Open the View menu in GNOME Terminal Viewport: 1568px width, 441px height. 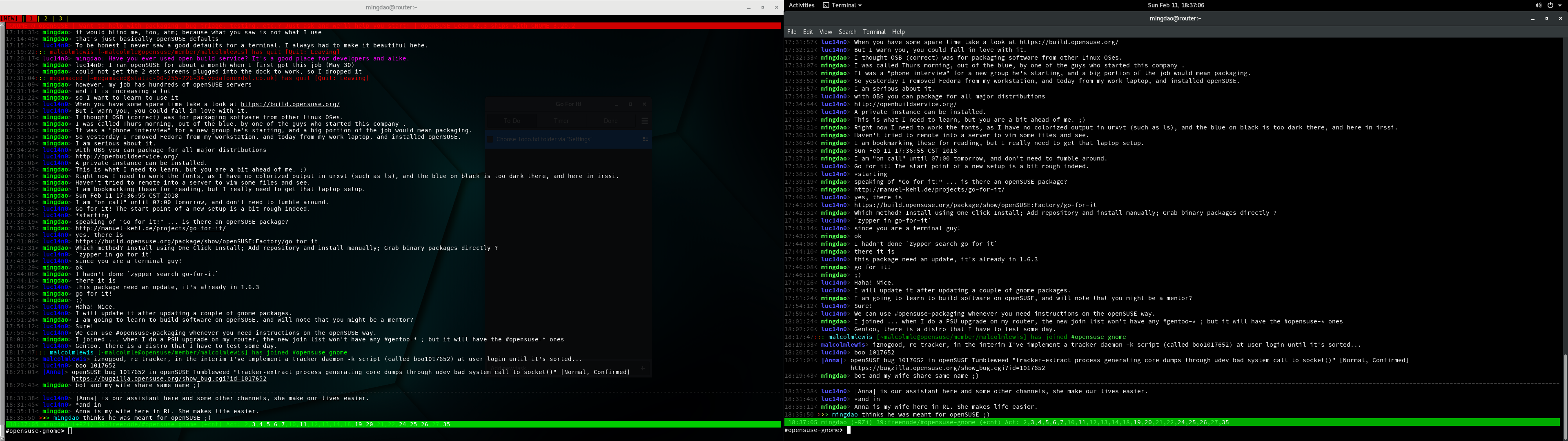(825, 32)
